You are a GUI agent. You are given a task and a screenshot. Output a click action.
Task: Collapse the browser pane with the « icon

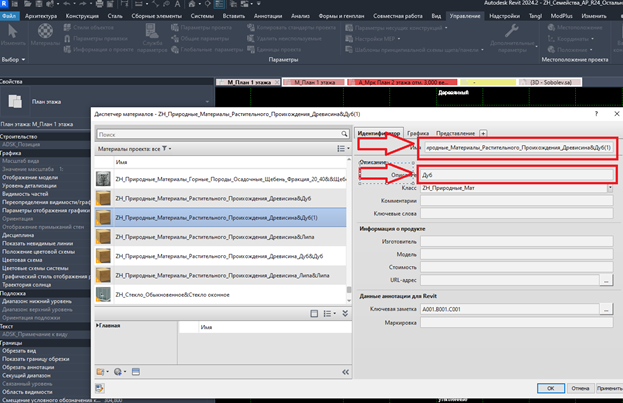(346, 372)
